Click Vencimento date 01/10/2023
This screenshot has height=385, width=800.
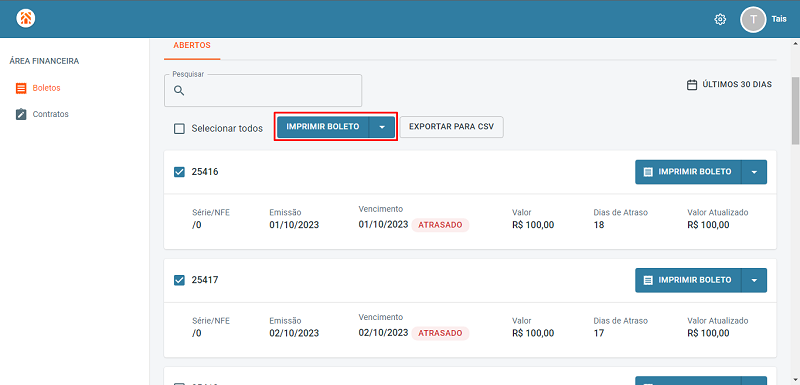click(383, 224)
